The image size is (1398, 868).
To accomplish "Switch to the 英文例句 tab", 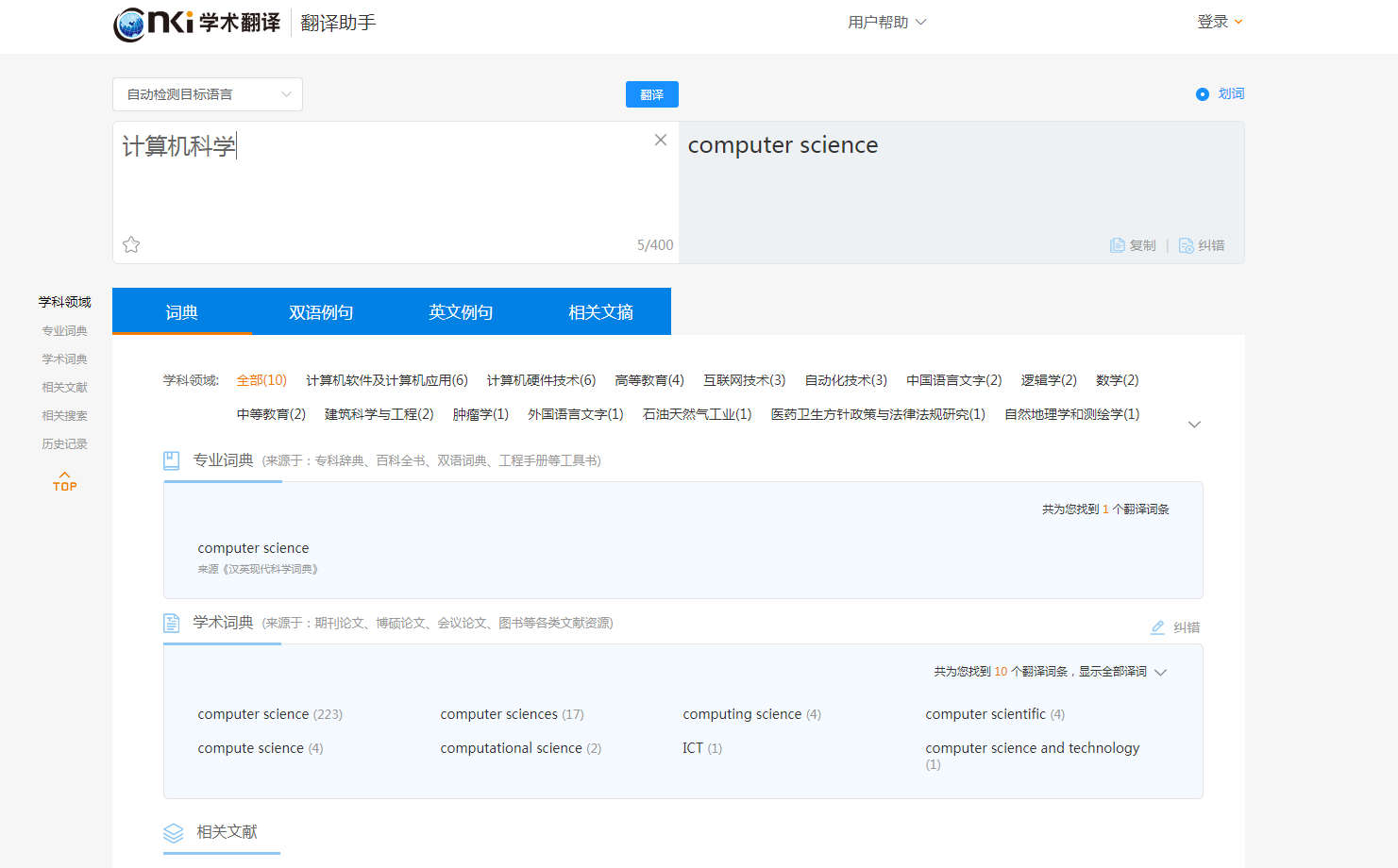I will [x=461, y=311].
